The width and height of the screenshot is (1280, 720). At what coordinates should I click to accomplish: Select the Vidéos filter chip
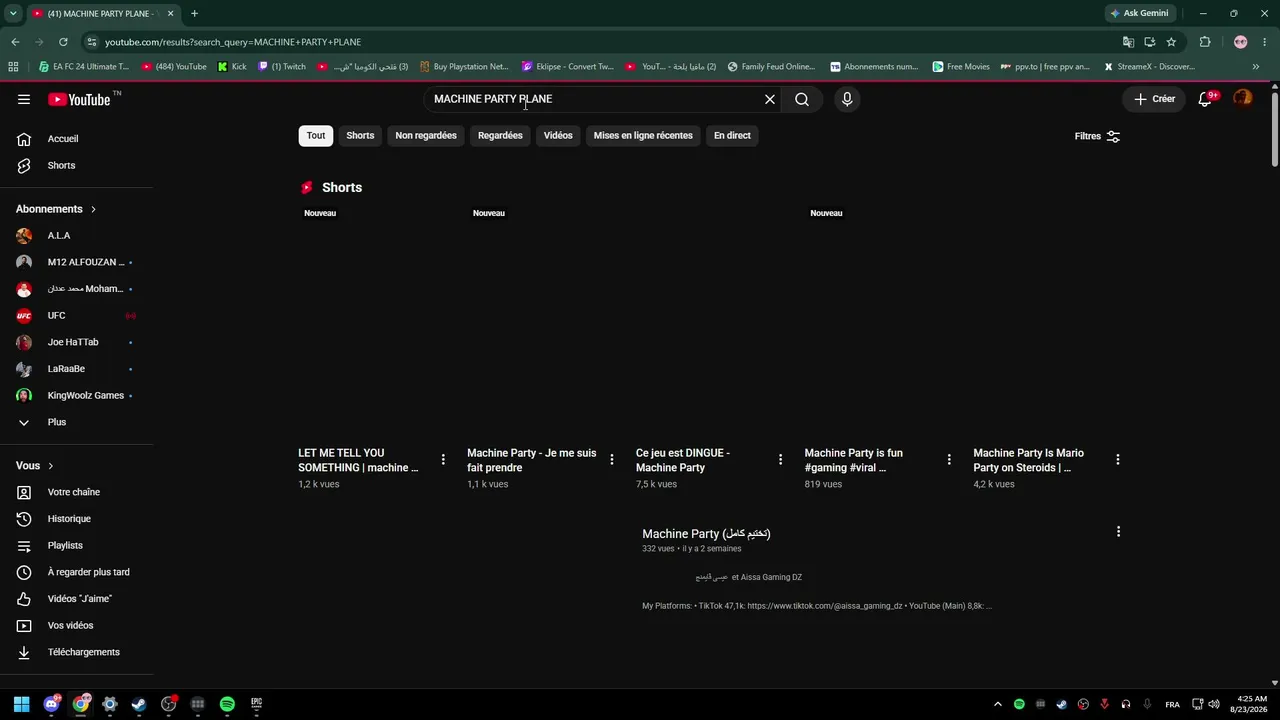pyautogui.click(x=558, y=136)
